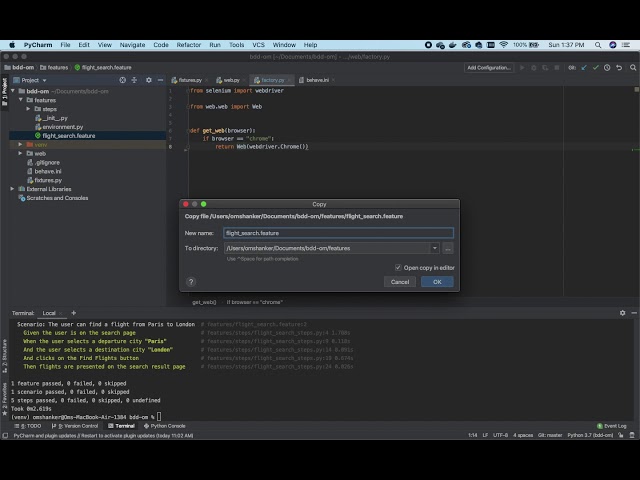Image resolution: width=640 pixels, height=480 pixels.
Task: Click 4 spaces indent setting in status bar
Action: [523, 435]
